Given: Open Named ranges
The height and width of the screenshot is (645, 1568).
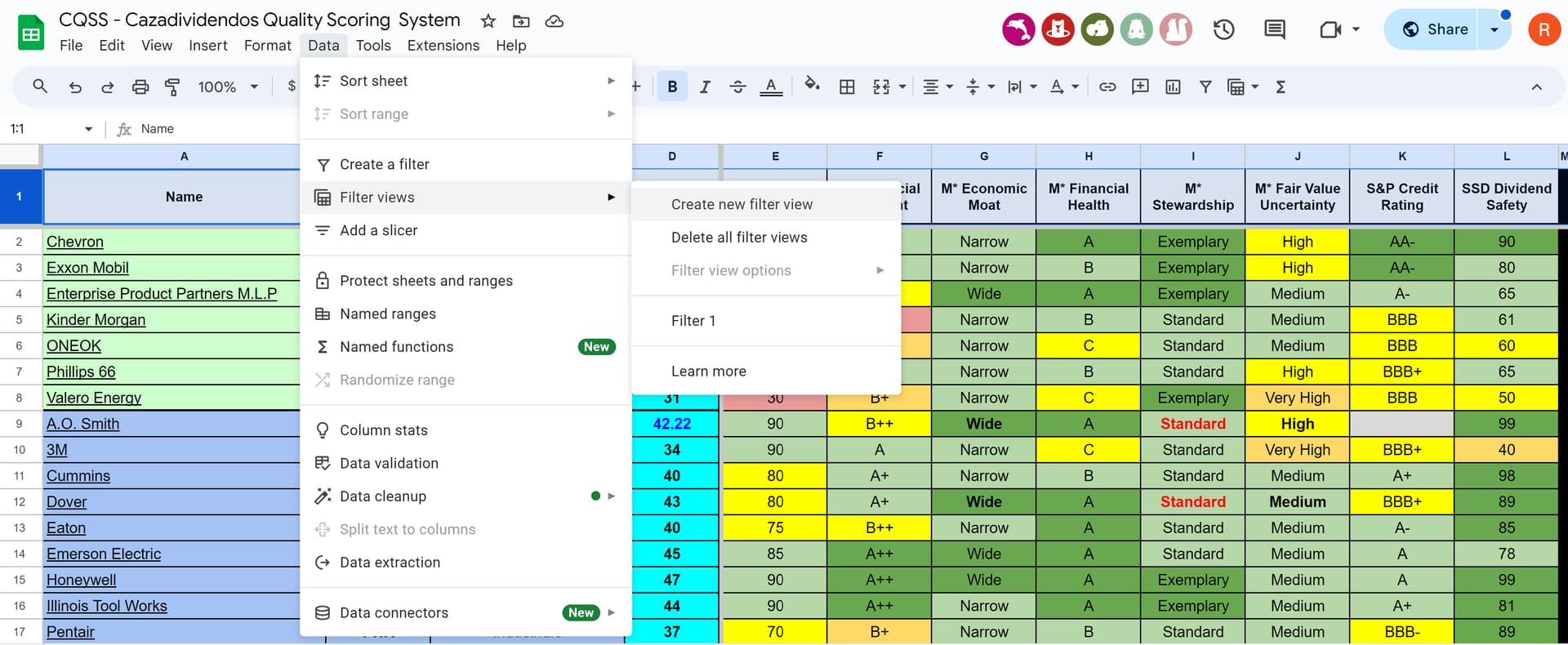Looking at the screenshot, I should tap(465, 314).
